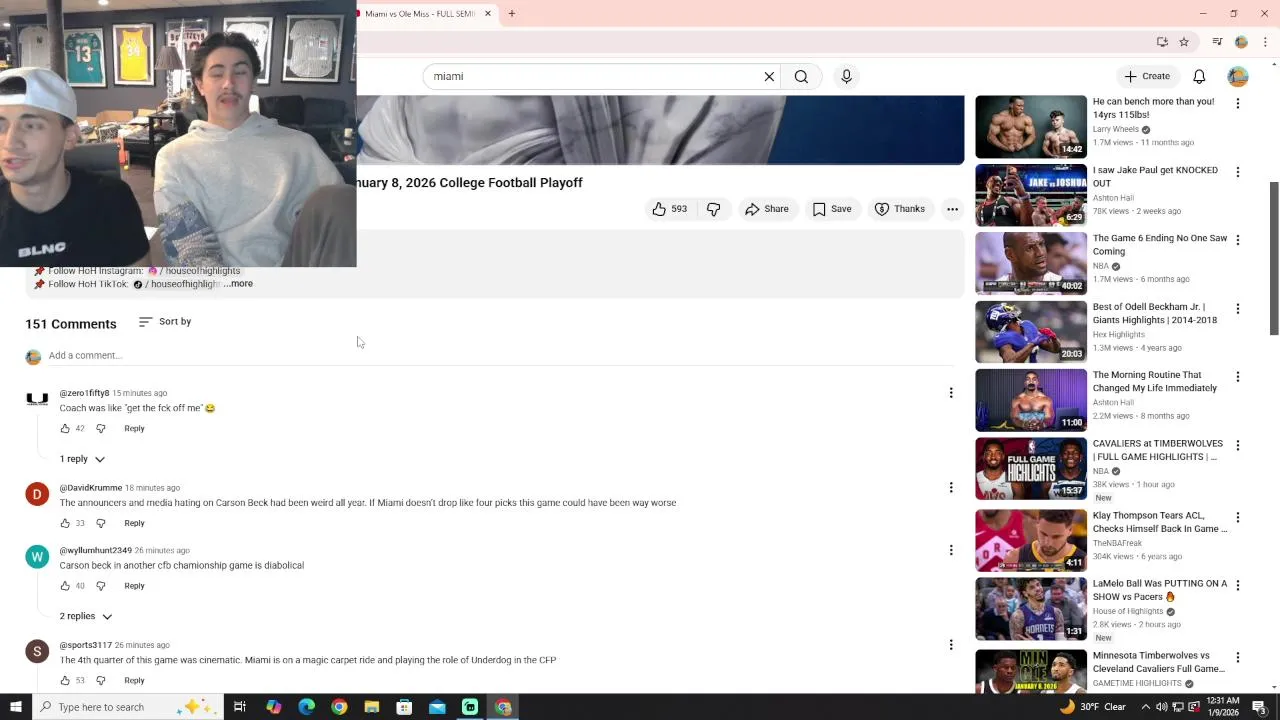Open Chrome media control icon
This screenshot has width=1280, height=720.
coord(1217,42)
